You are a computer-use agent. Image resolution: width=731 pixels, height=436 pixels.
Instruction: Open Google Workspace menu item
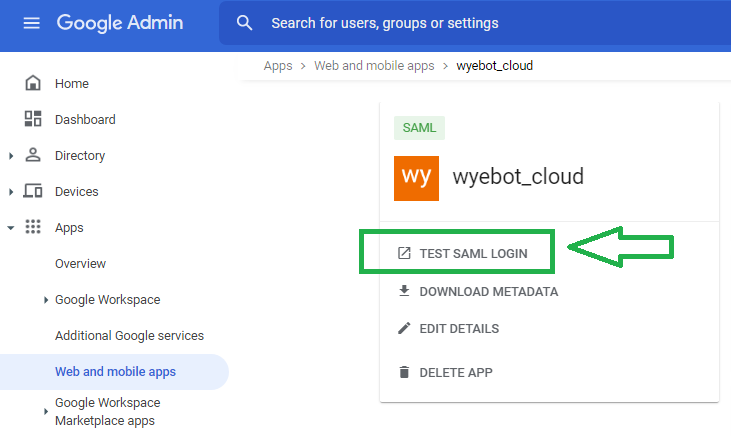108,300
